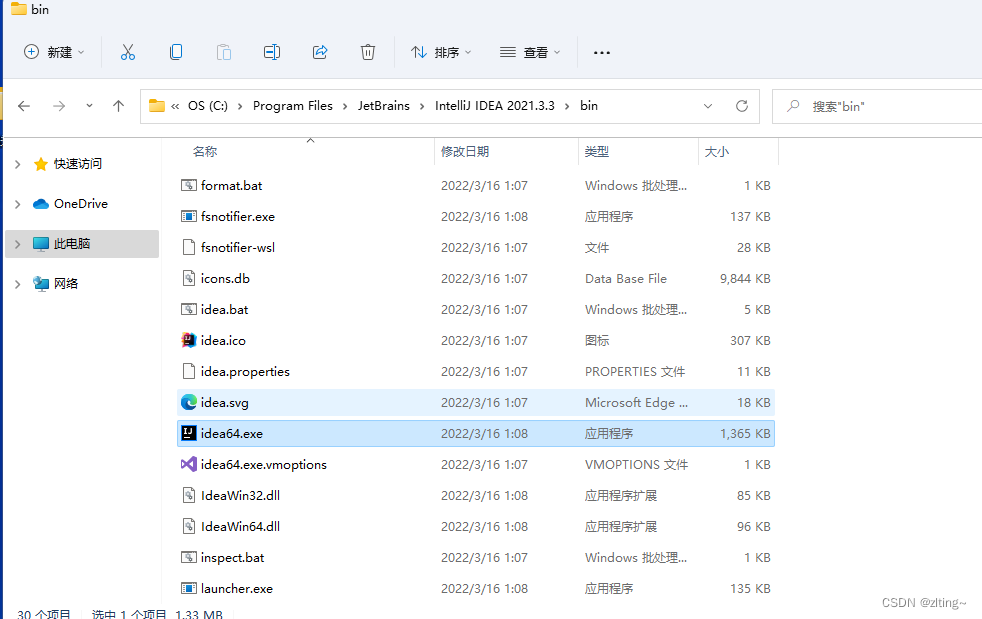Image resolution: width=982 pixels, height=619 pixels.
Task: Open 网络 in navigation pane
Action: pyautogui.click(x=66, y=284)
